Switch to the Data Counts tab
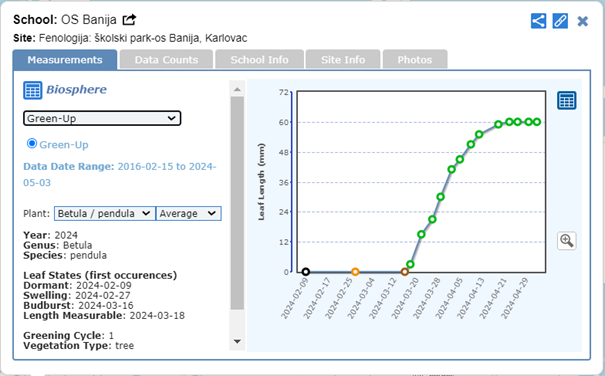The height and width of the screenshot is (376, 605). coord(166,59)
